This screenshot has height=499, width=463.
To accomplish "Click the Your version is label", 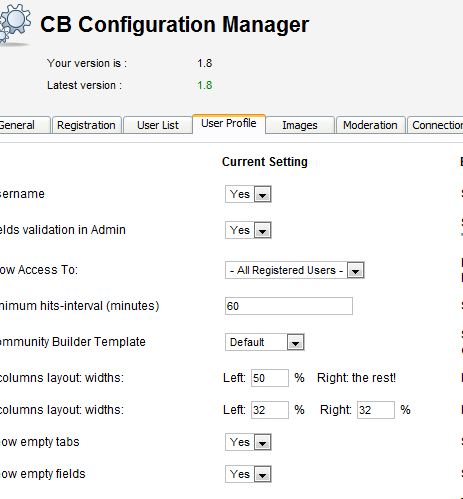I will tap(87, 63).
